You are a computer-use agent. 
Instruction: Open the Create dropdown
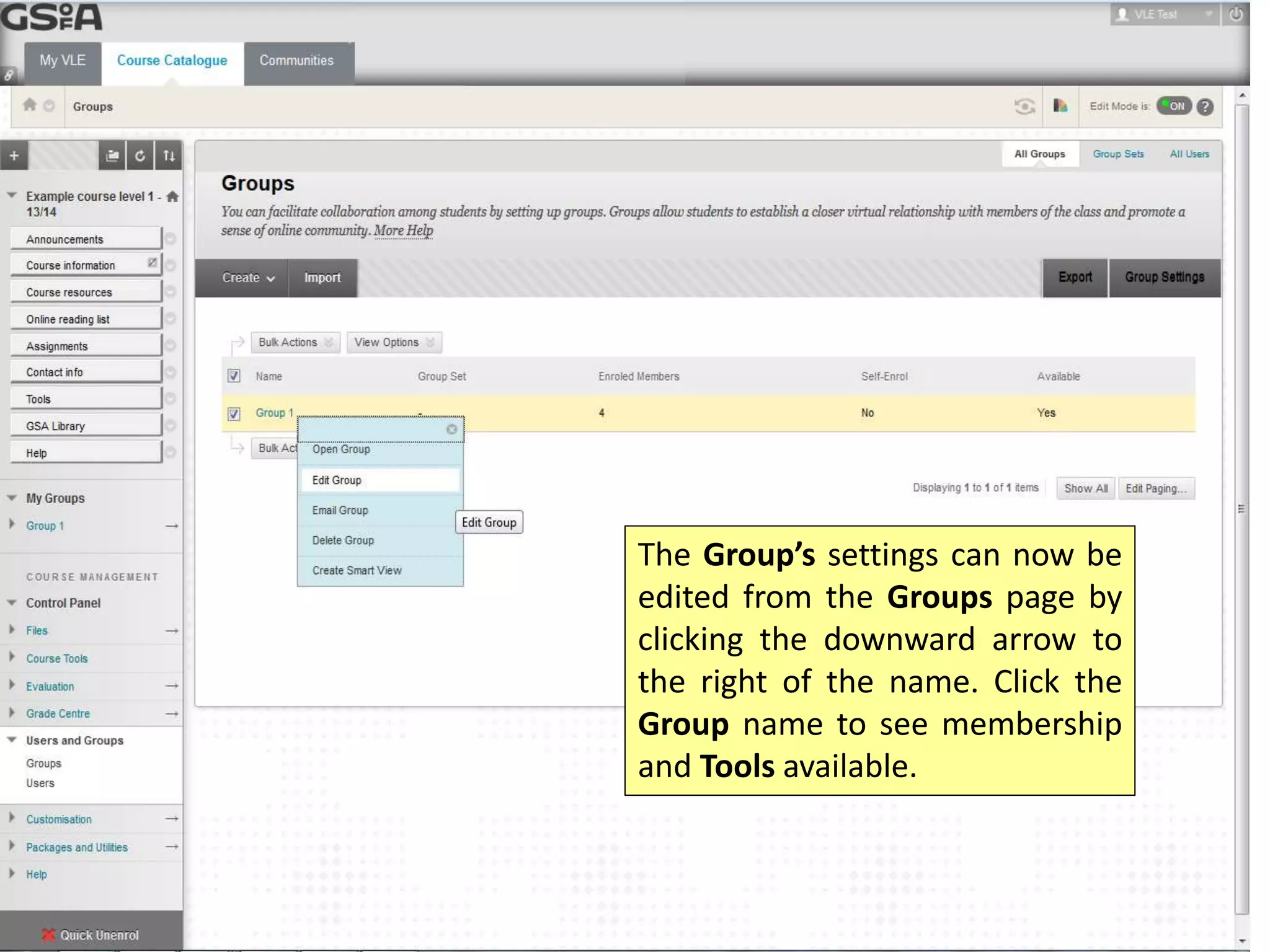click(247, 278)
